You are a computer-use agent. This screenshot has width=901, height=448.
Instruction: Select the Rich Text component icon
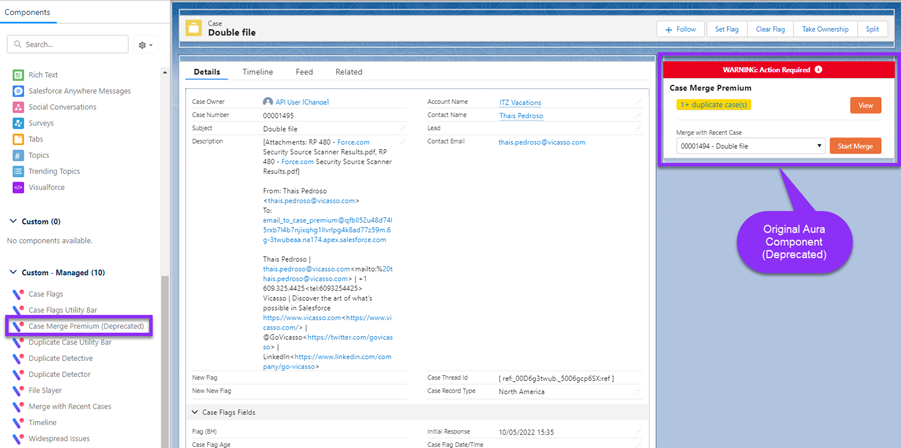(x=18, y=75)
